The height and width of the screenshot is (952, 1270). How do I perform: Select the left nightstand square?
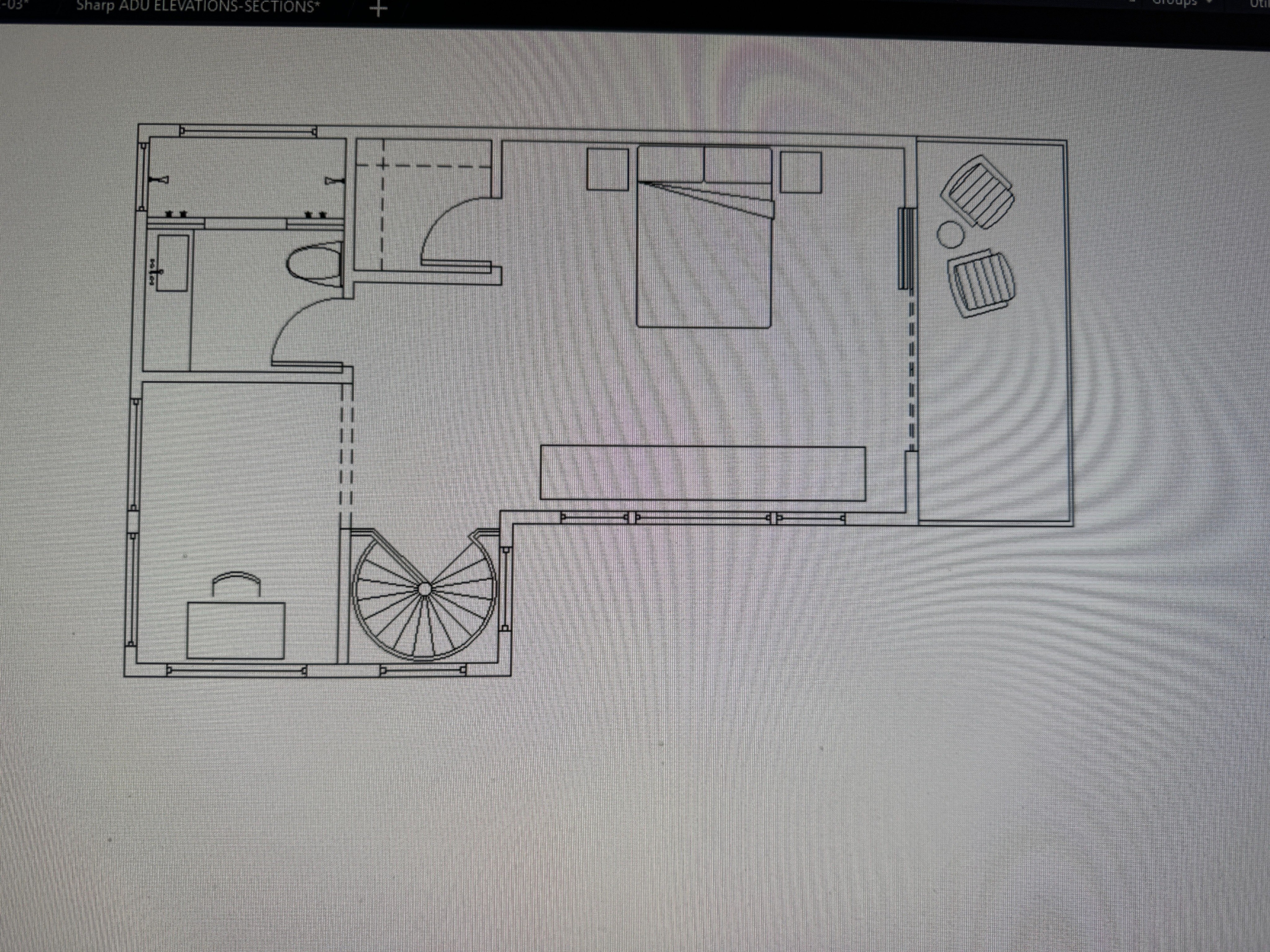607,169
